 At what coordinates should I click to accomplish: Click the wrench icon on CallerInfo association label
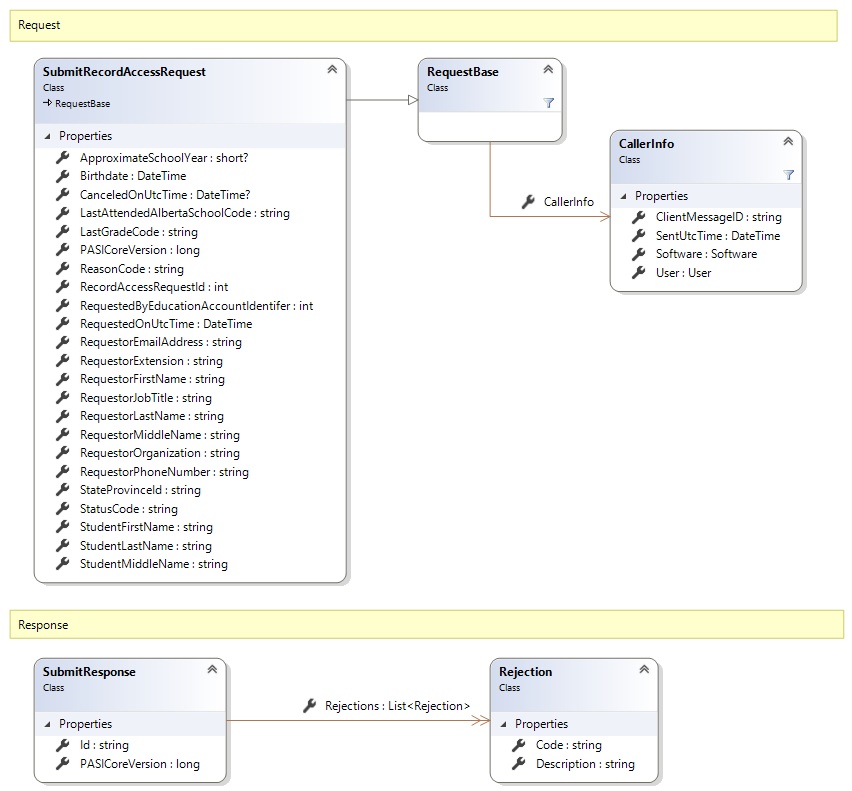(x=528, y=202)
